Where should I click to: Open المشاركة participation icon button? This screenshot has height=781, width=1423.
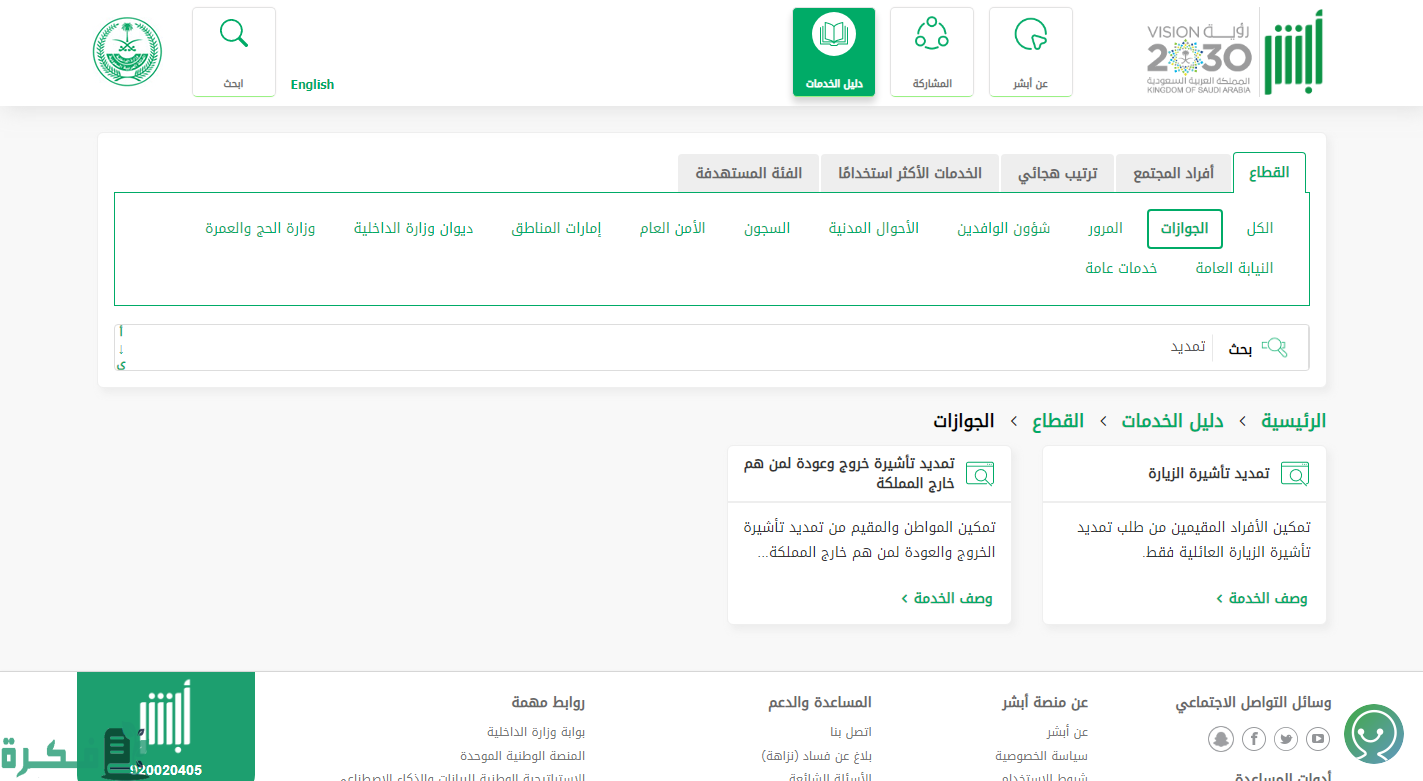932,52
